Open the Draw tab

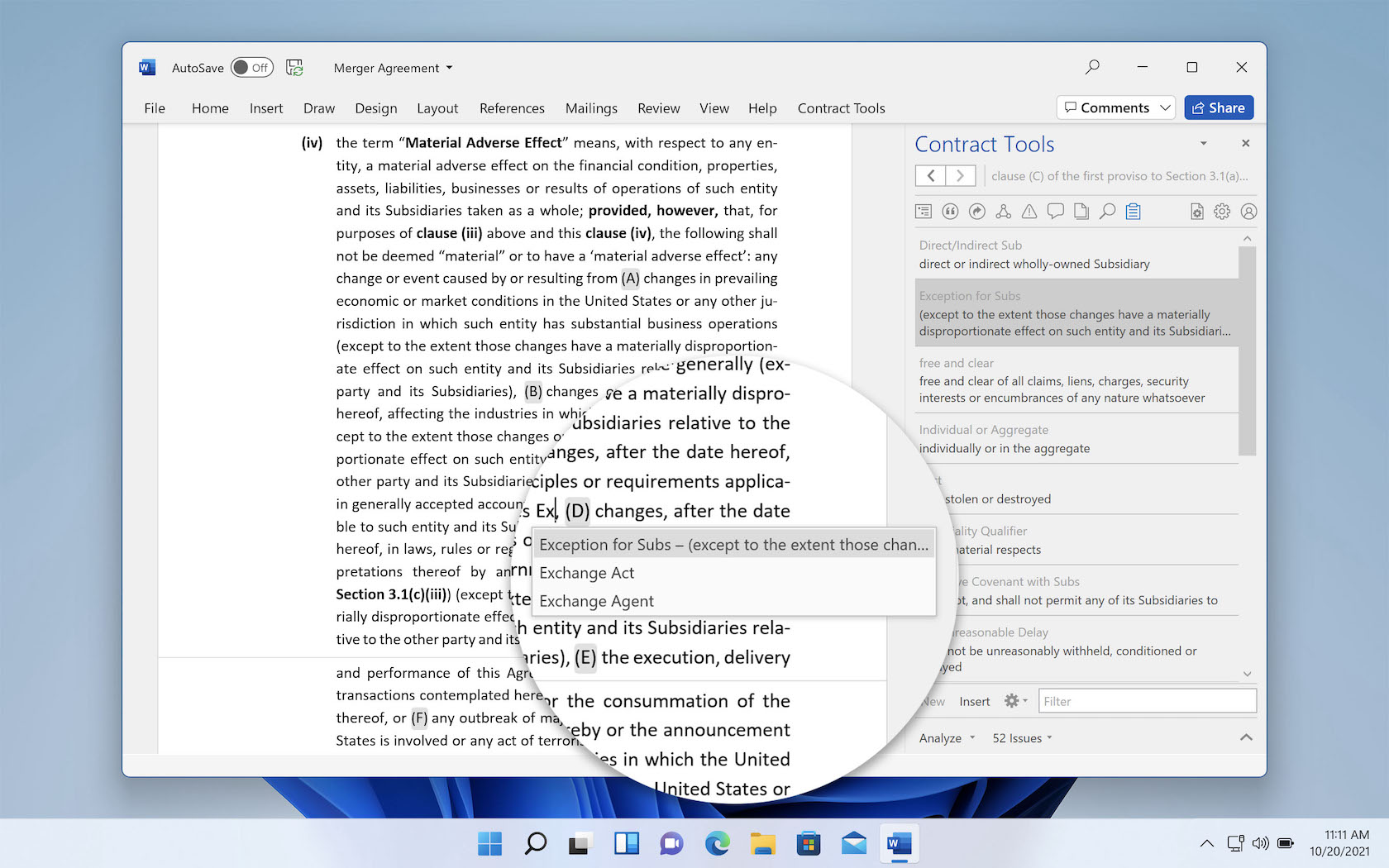coord(319,108)
